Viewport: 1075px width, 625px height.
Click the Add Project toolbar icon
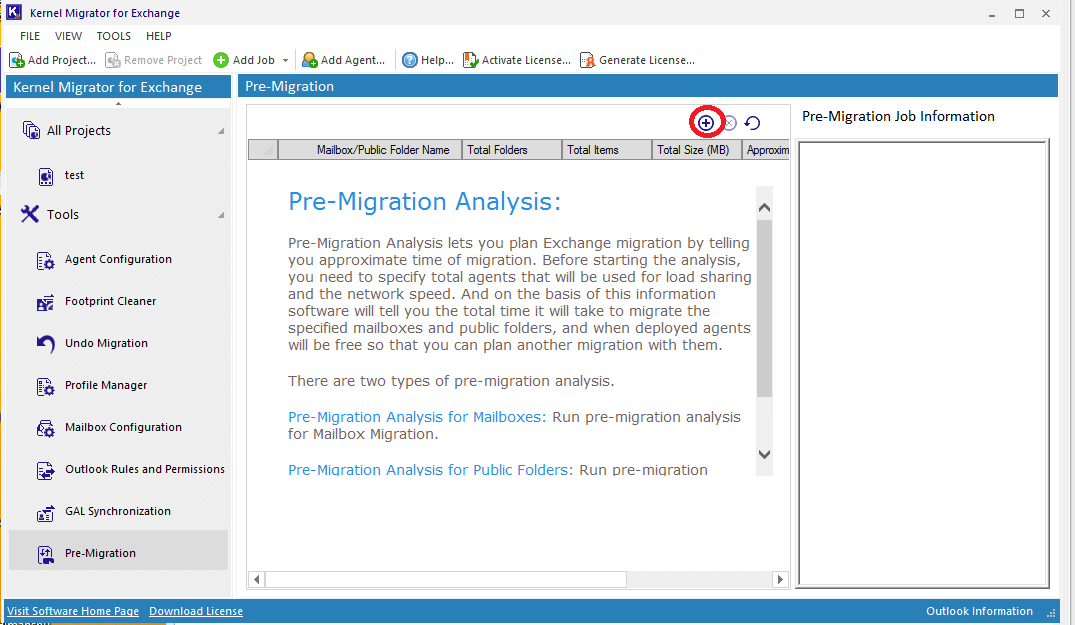pos(16,60)
